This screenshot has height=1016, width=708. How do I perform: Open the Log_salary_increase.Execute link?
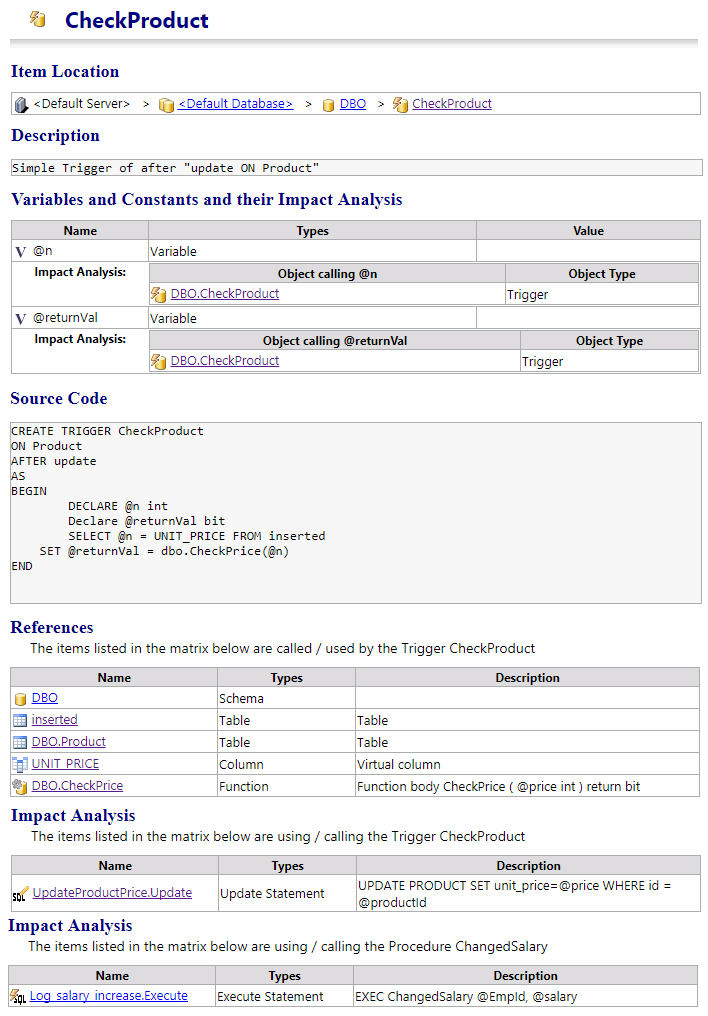point(108,996)
